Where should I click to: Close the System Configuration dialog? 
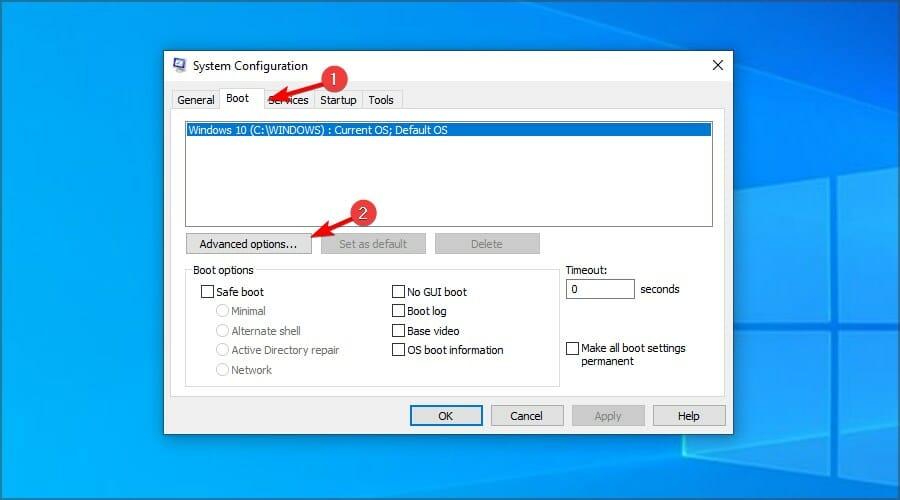click(717, 65)
